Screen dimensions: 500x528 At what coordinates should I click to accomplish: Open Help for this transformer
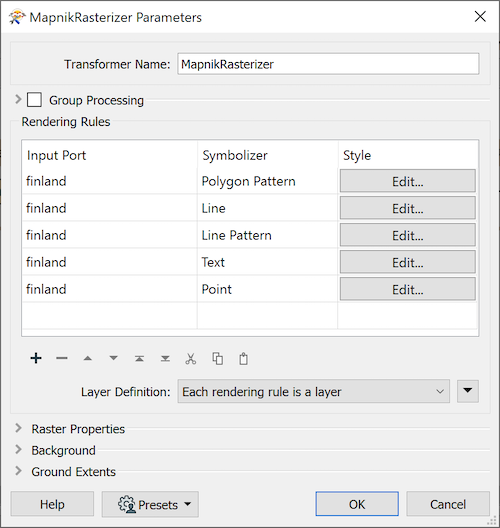click(x=52, y=504)
